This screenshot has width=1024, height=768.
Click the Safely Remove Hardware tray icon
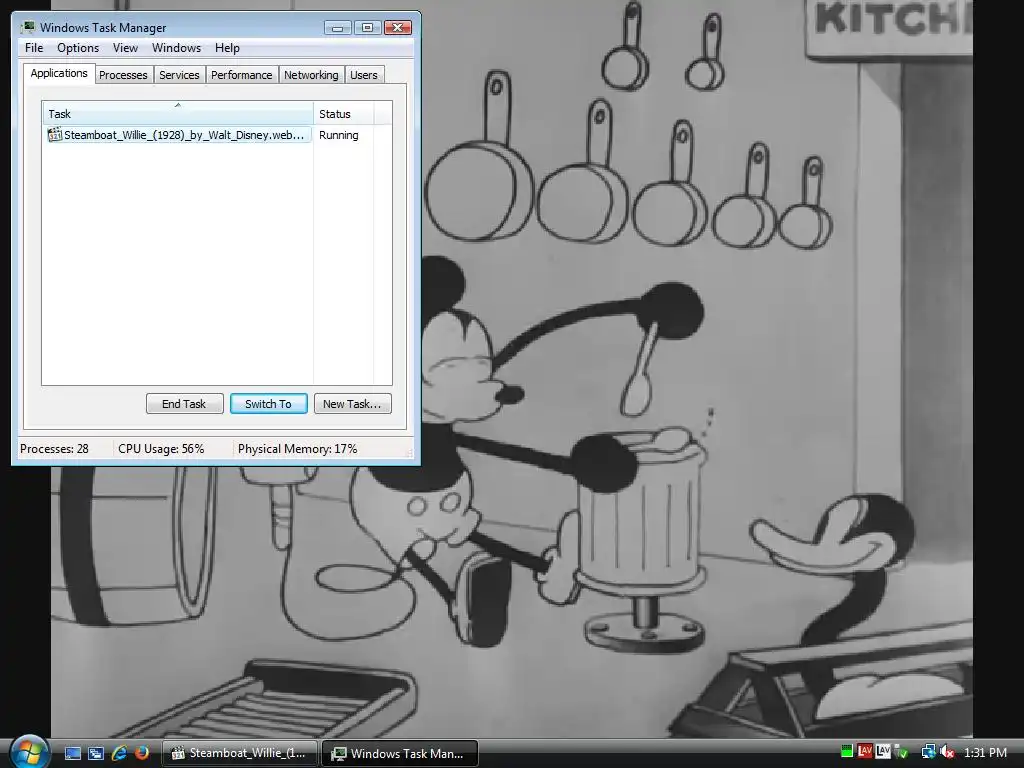[x=901, y=752]
